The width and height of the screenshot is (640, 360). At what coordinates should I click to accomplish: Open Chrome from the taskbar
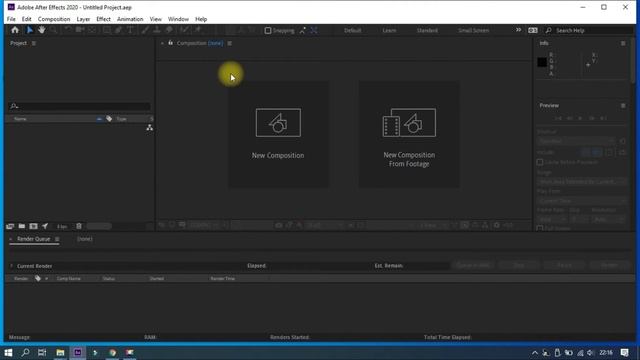coord(112,352)
